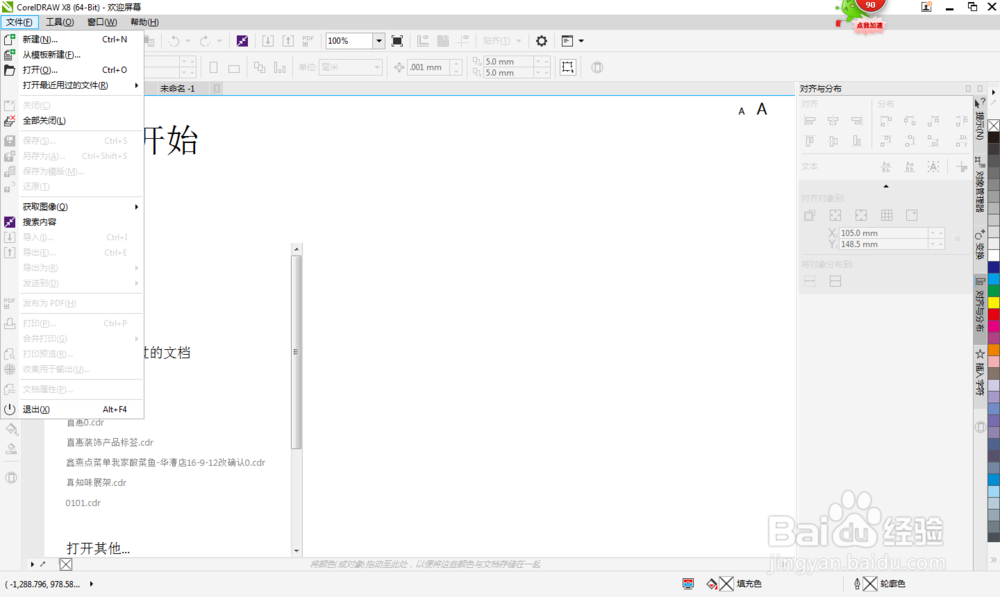Expand 获取图像(Q) submenu
The width and height of the screenshot is (1000, 597).
point(72,207)
